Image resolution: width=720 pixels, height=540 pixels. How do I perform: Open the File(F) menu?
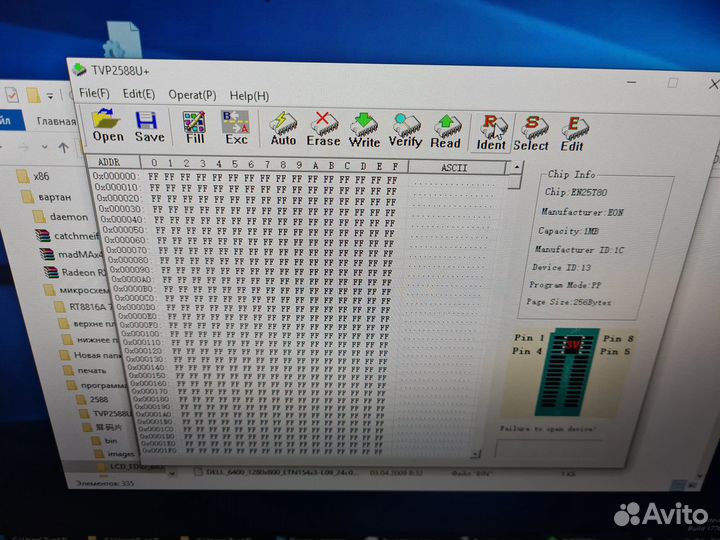coord(95,93)
